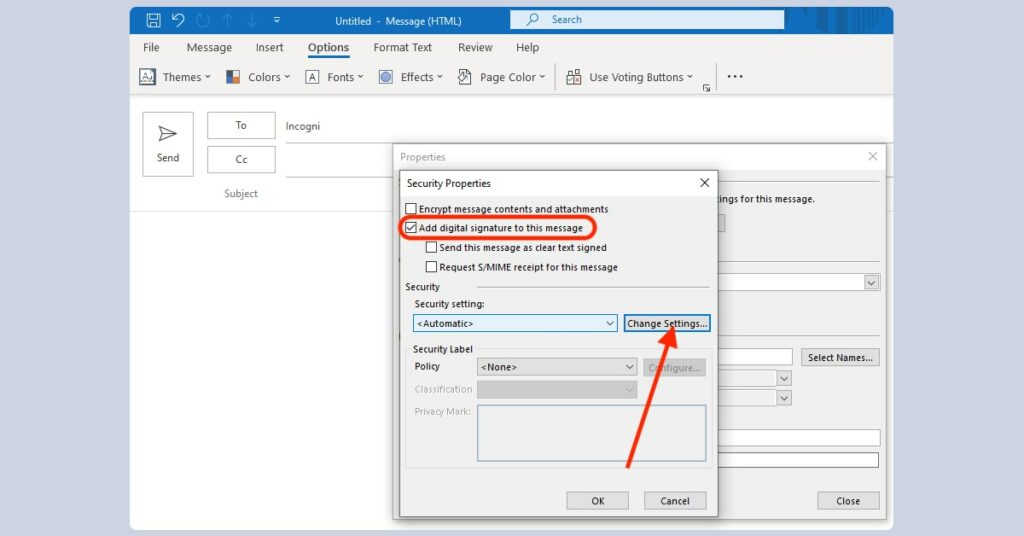The image size is (1024, 536).
Task: Click the Page Color icon
Action: click(465, 77)
